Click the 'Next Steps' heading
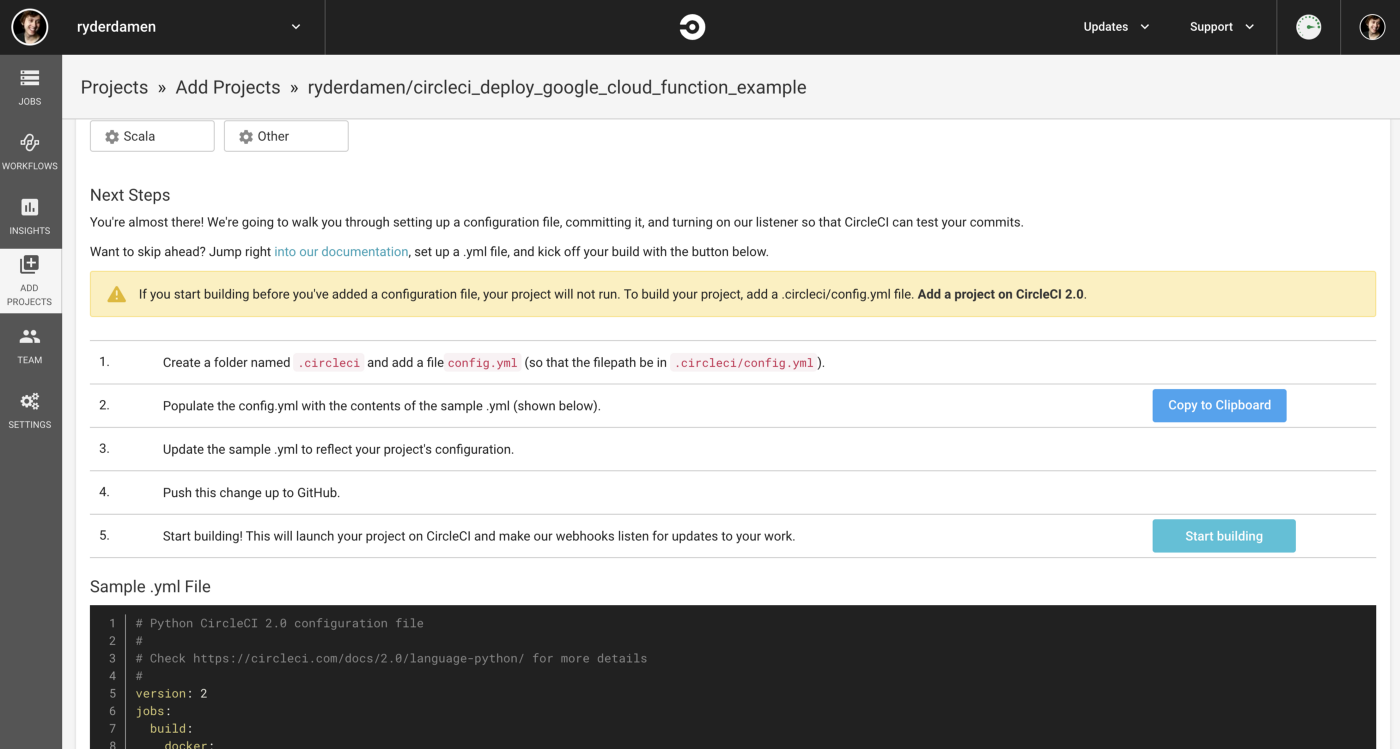 [x=130, y=195]
